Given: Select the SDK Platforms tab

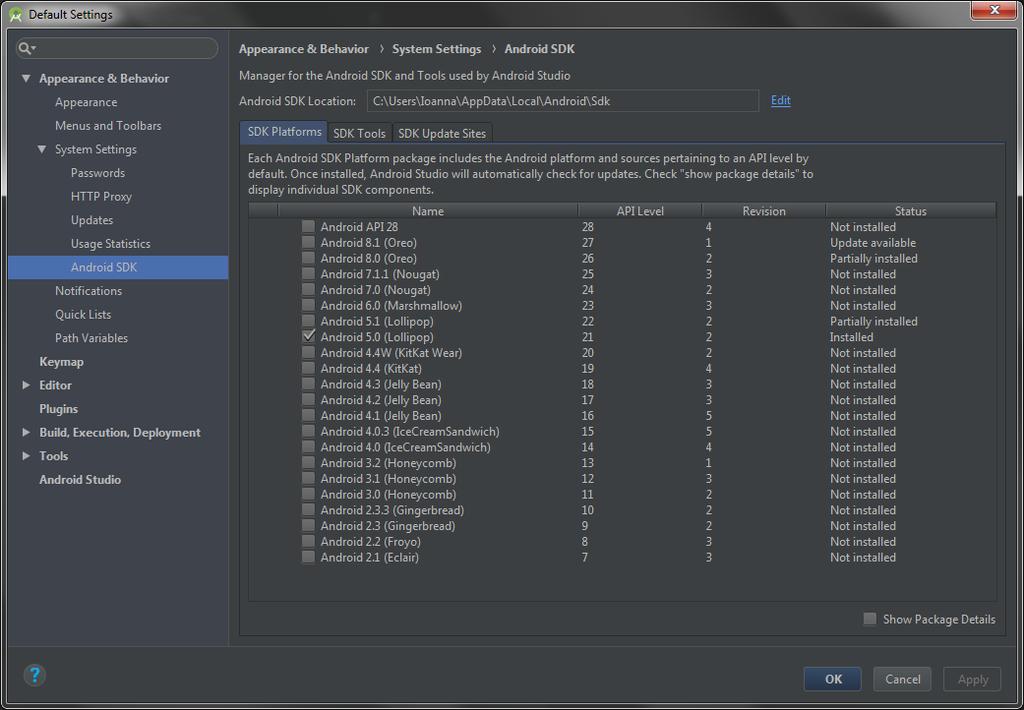Looking at the screenshot, I should (x=284, y=132).
